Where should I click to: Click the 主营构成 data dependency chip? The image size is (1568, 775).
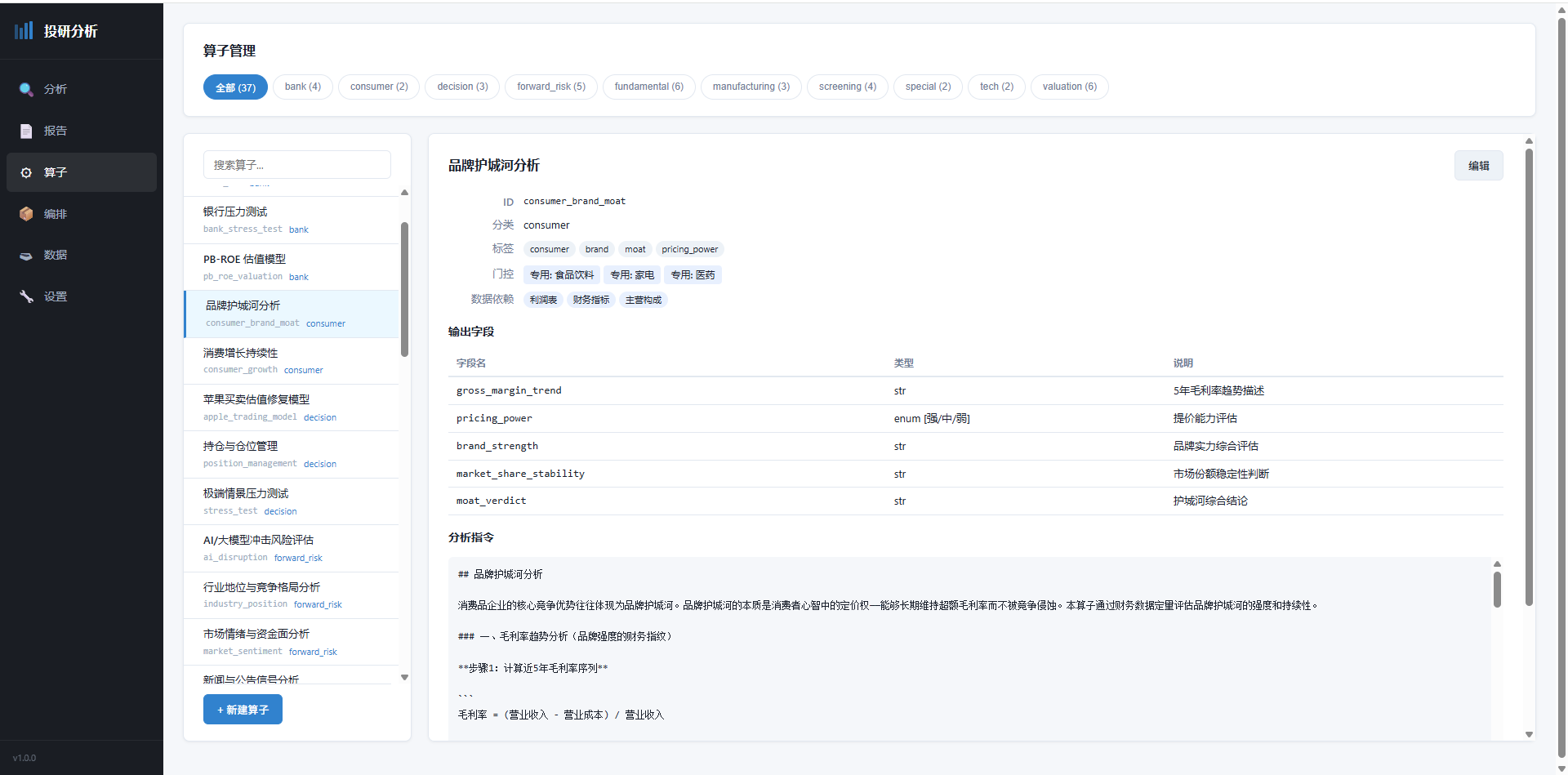(644, 301)
